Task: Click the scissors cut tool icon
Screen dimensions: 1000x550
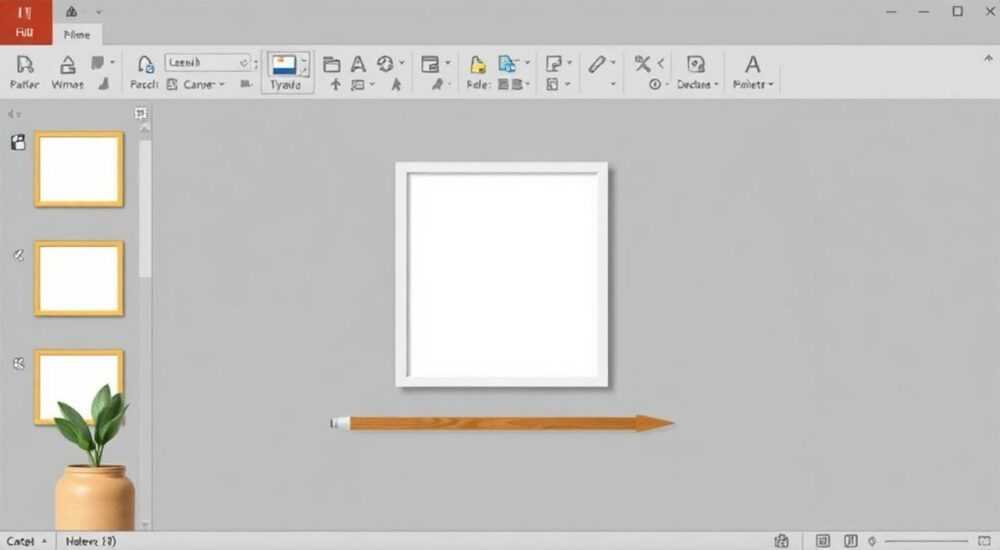Action: click(x=642, y=63)
